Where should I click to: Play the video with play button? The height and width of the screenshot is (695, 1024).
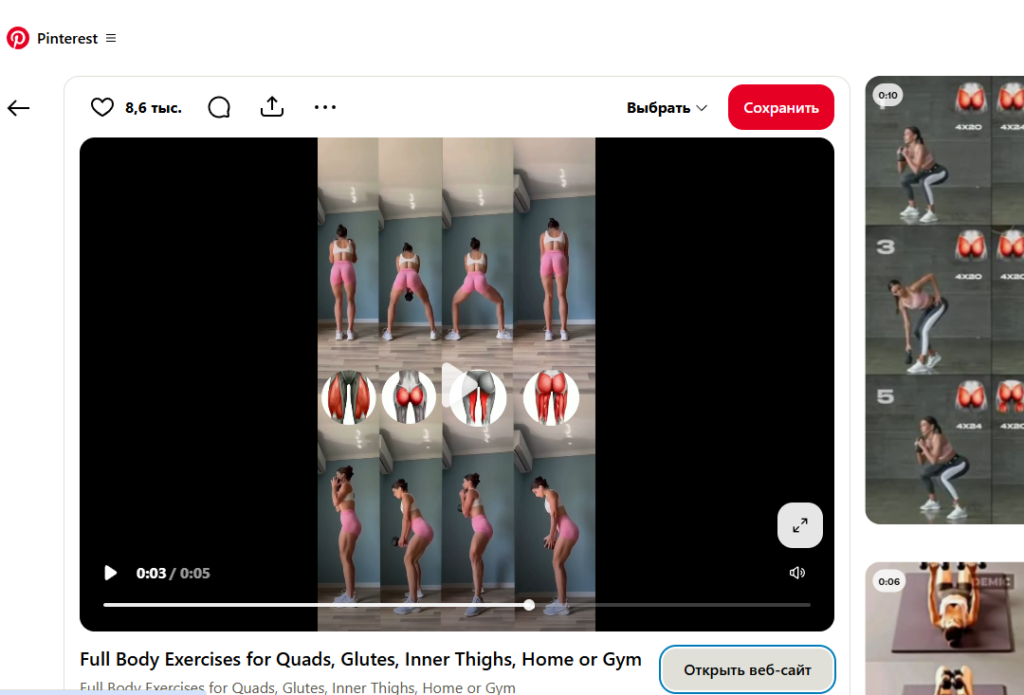pos(110,573)
